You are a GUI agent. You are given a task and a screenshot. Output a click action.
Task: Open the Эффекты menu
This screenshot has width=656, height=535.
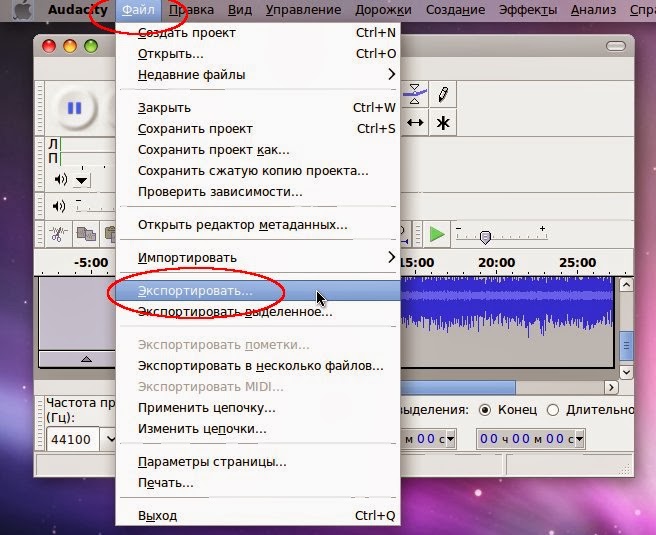(528, 10)
